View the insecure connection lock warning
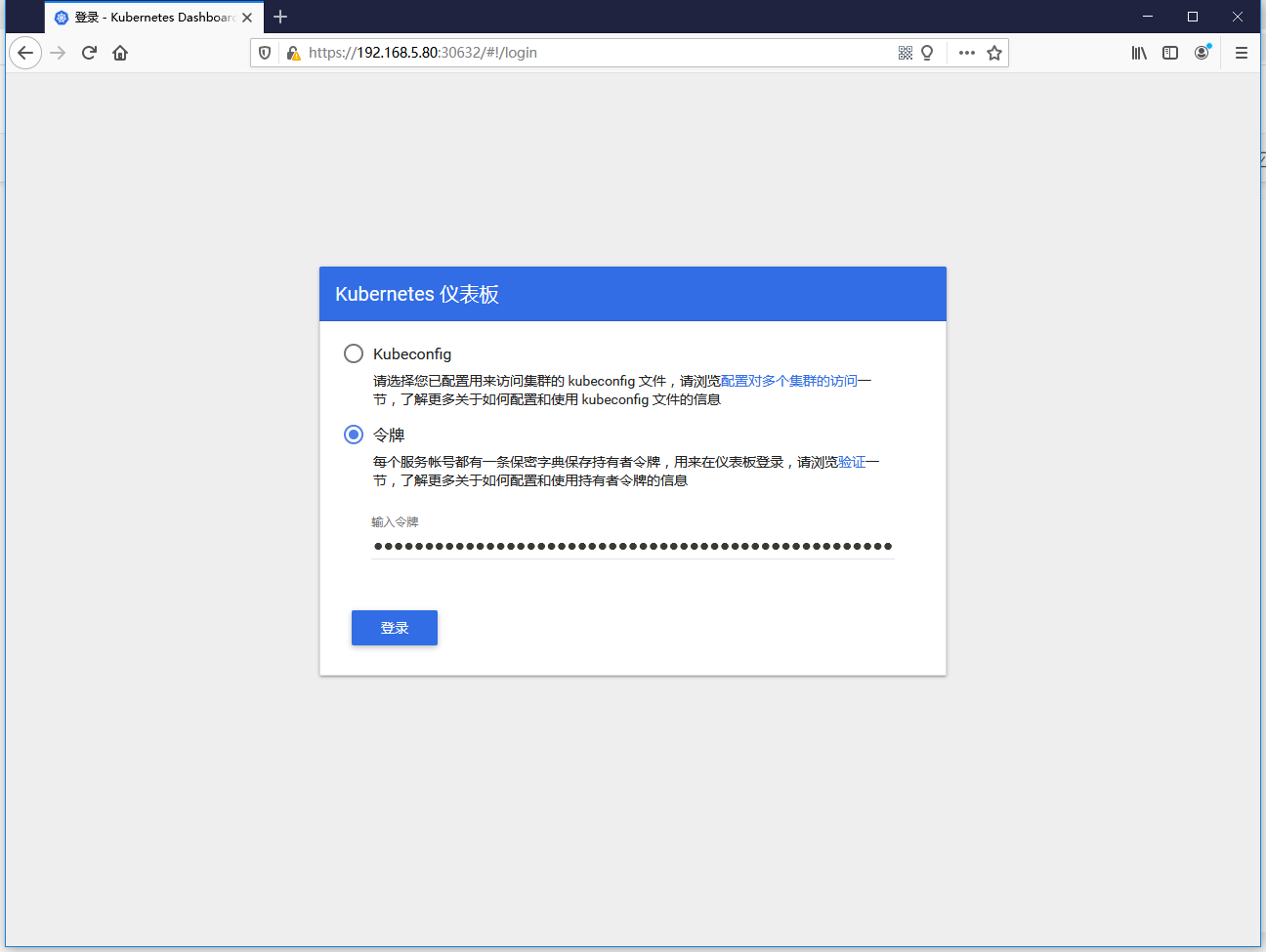This screenshot has height=952, width=1266. click(x=292, y=53)
